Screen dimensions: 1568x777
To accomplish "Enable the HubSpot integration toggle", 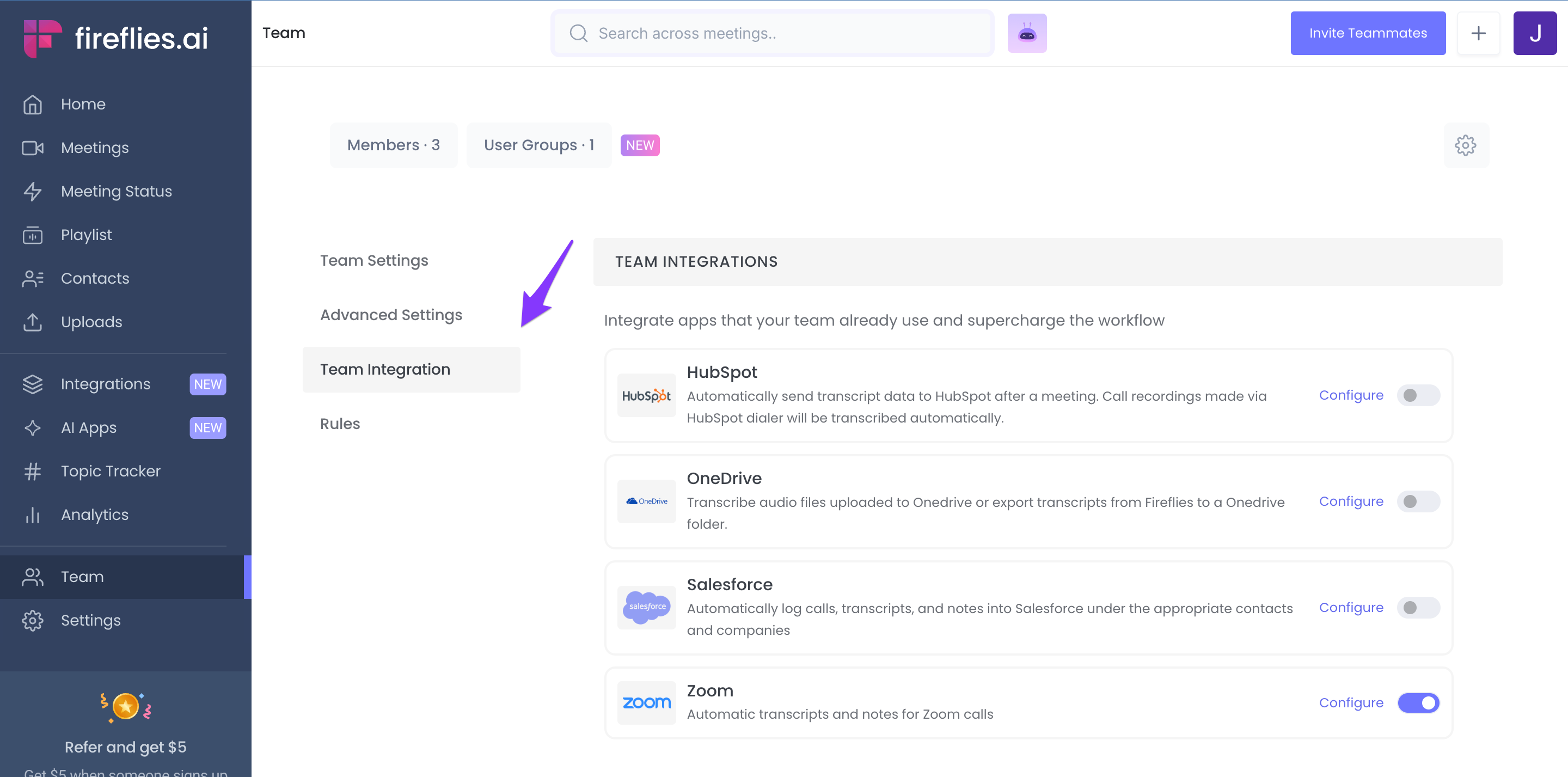I will [1418, 395].
